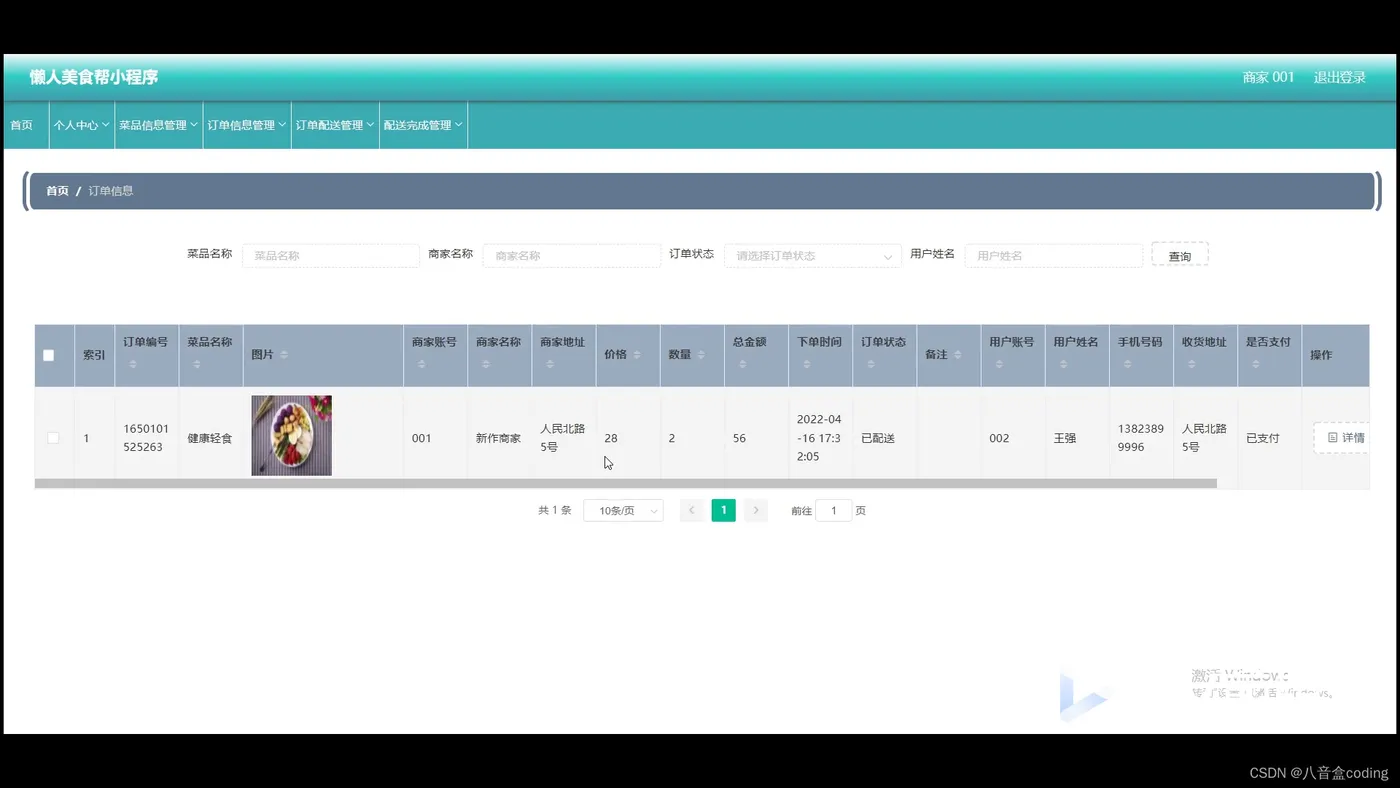This screenshot has height=788, width=1400.
Task: Click the sort arrows under 用户账号 header
Action: [998, 364]
